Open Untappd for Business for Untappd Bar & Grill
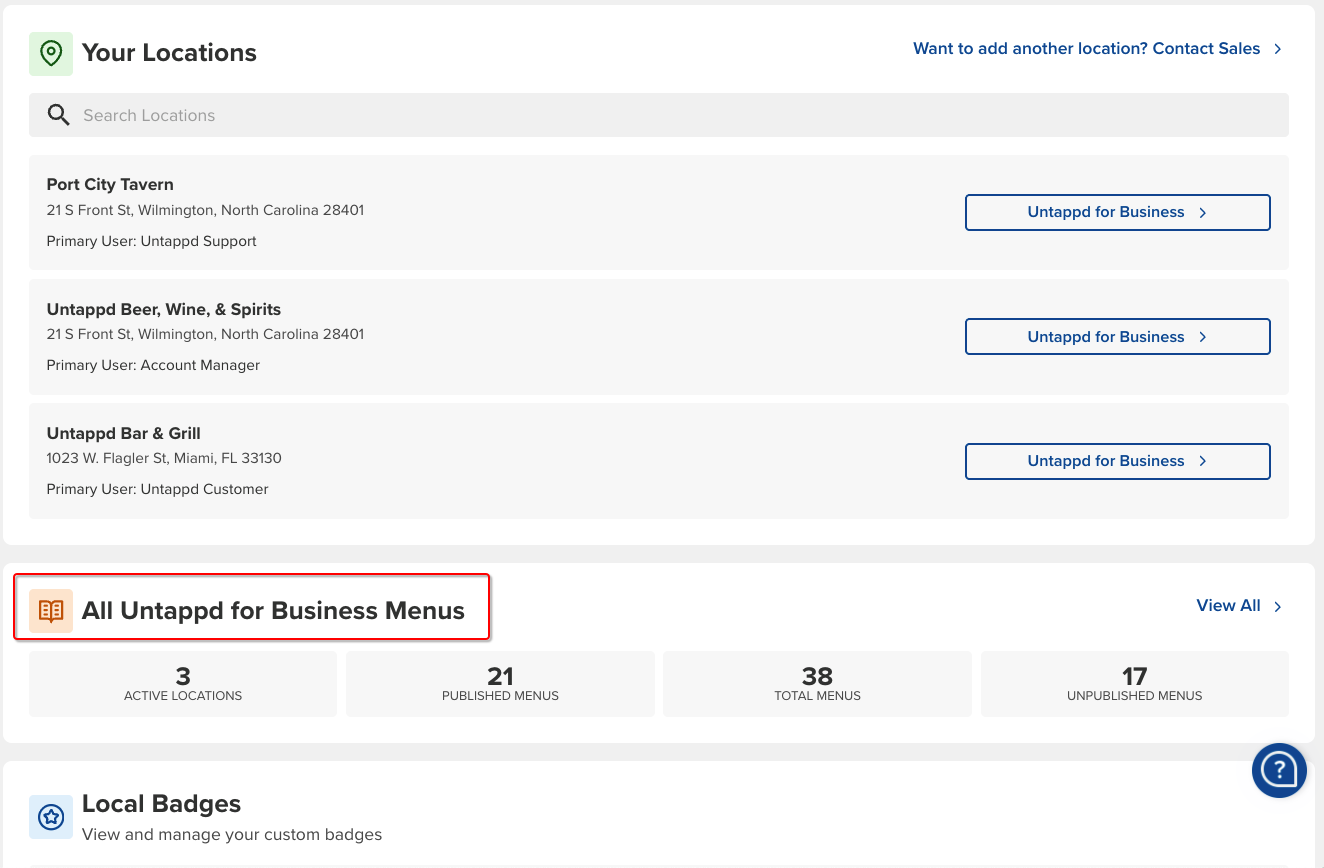Image resolution: width=1324 pixels, height=868 pixels. click(x=1117, y=461)
